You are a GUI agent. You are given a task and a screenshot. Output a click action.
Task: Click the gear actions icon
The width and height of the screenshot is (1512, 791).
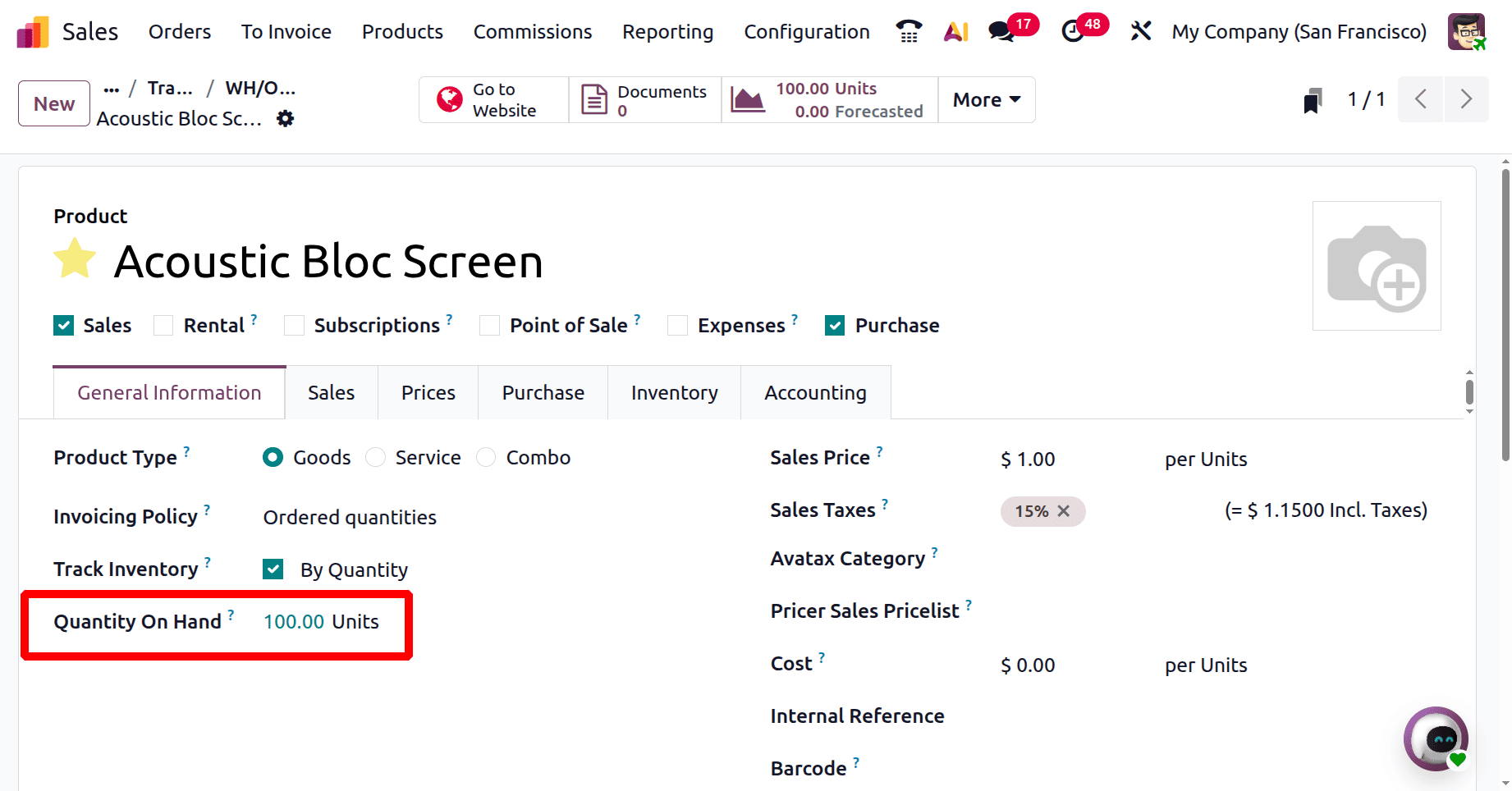285,119
